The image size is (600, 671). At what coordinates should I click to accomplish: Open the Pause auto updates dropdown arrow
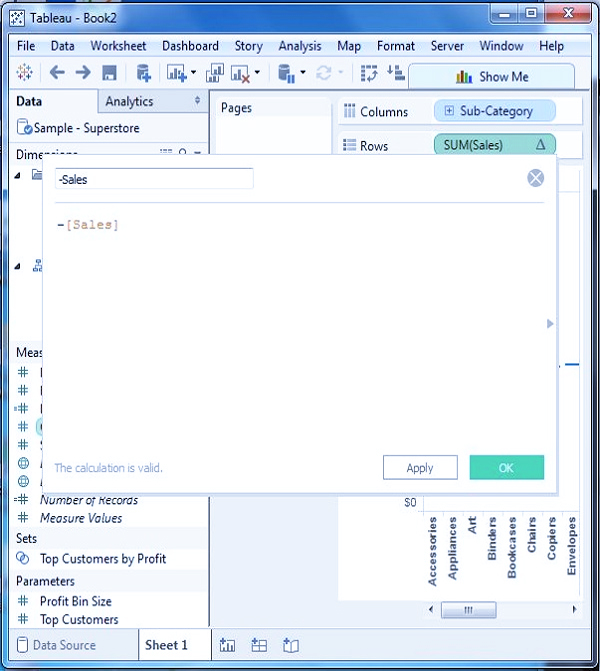(303, 72)
